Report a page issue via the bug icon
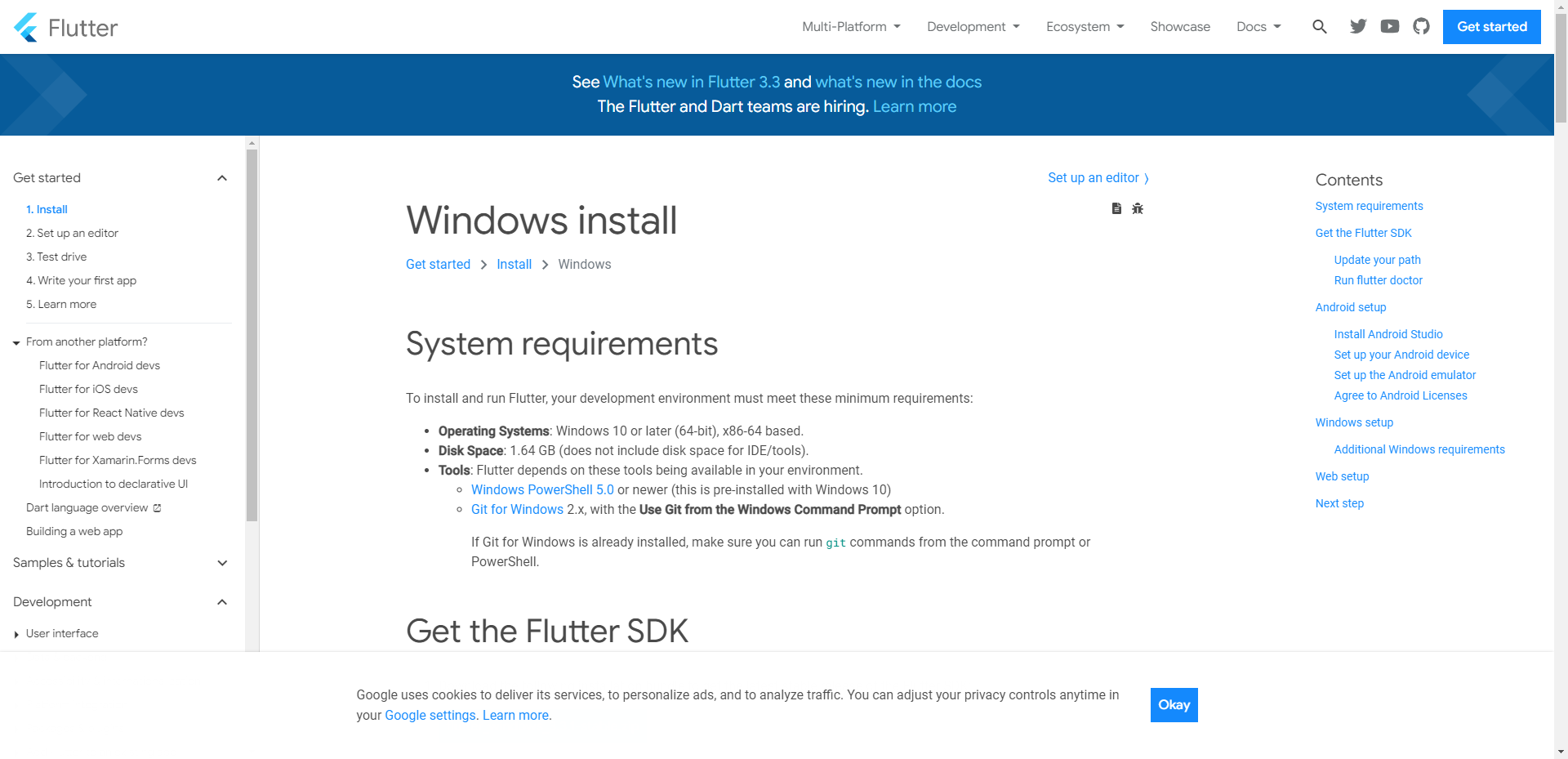 point(1138,208)
